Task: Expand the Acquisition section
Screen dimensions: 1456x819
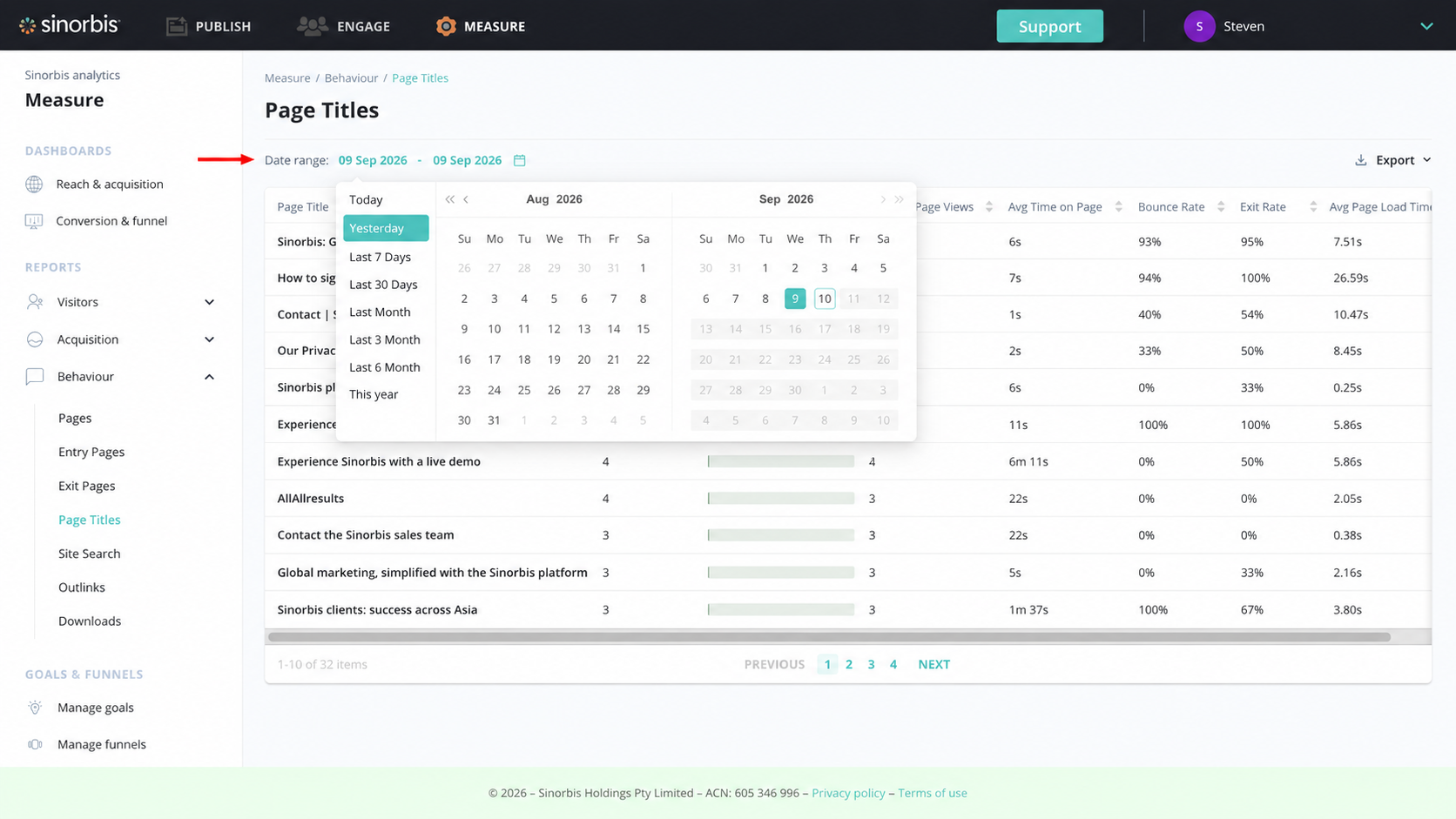Action: (209, 339)
